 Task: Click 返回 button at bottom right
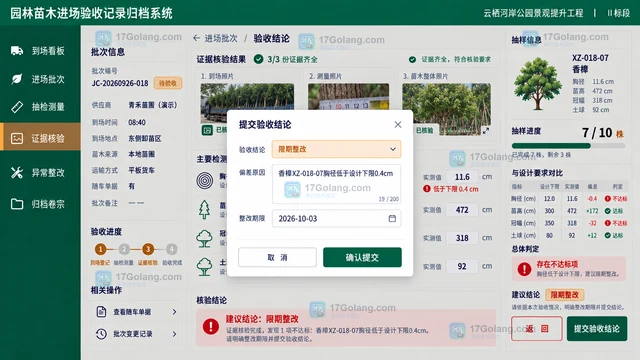tap(537, 329)
